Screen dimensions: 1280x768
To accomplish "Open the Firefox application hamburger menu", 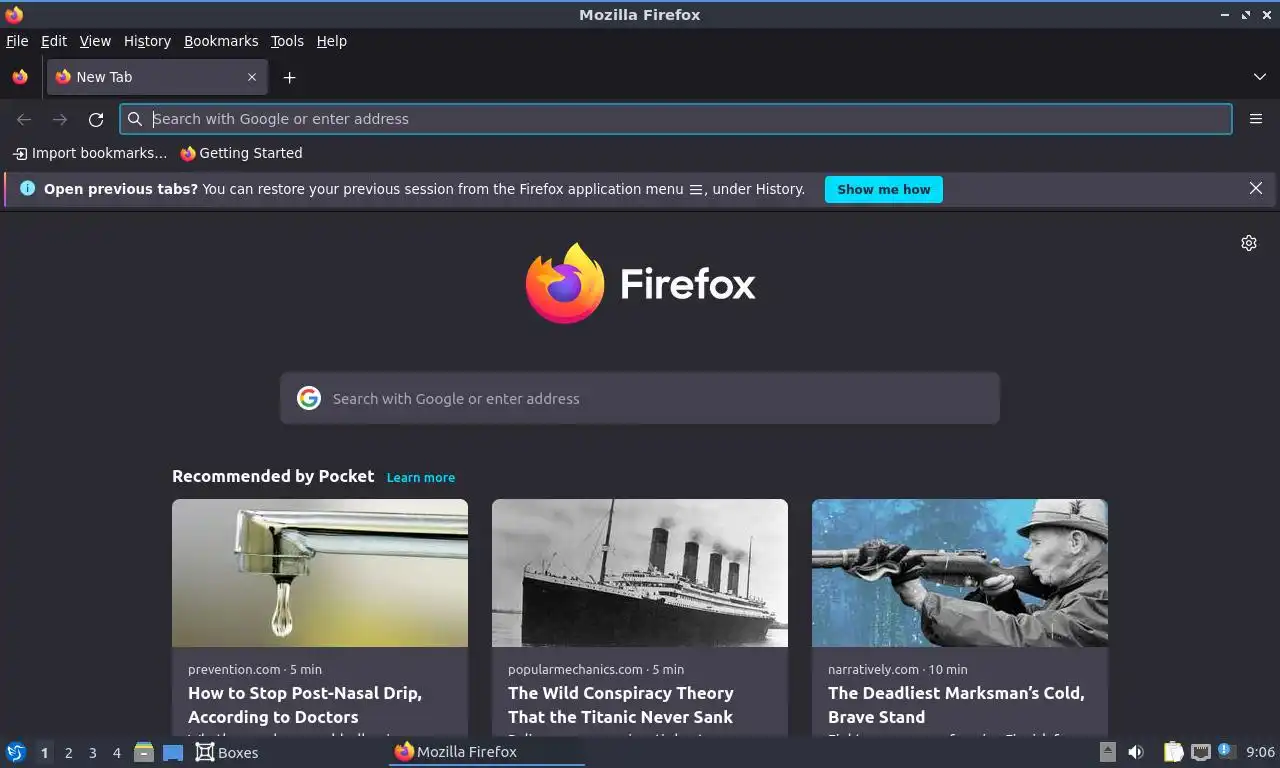I will click(x=1256, y=119).
